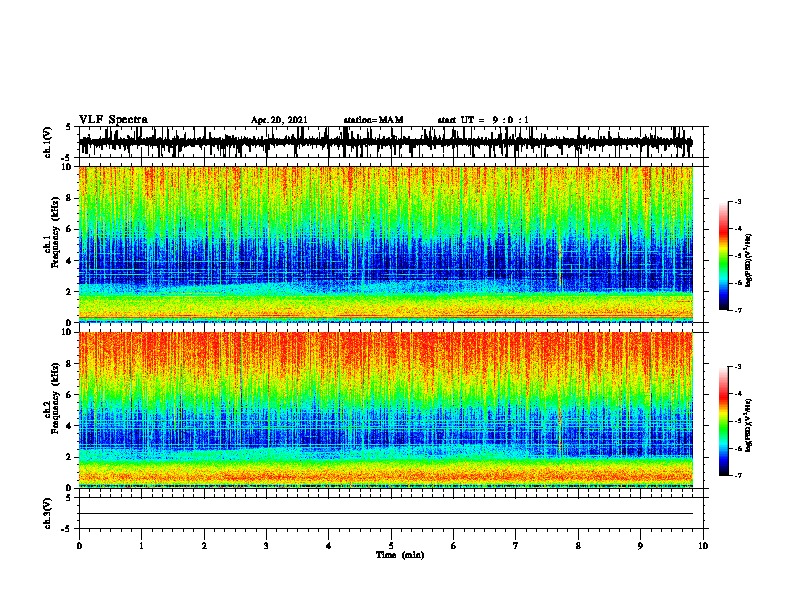Click the '-7' tick on lower colorbar
Screen dimensions: 792x612
coord(737,475)
